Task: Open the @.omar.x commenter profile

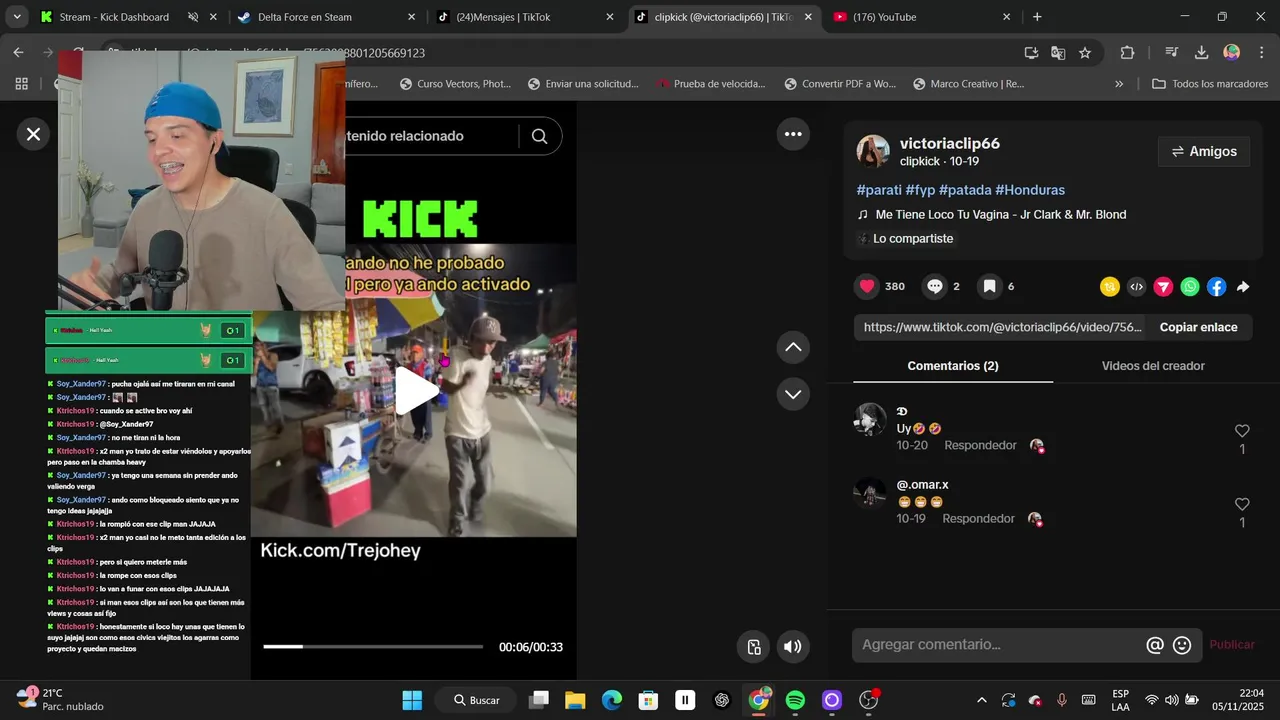Action: click(923, 485)
